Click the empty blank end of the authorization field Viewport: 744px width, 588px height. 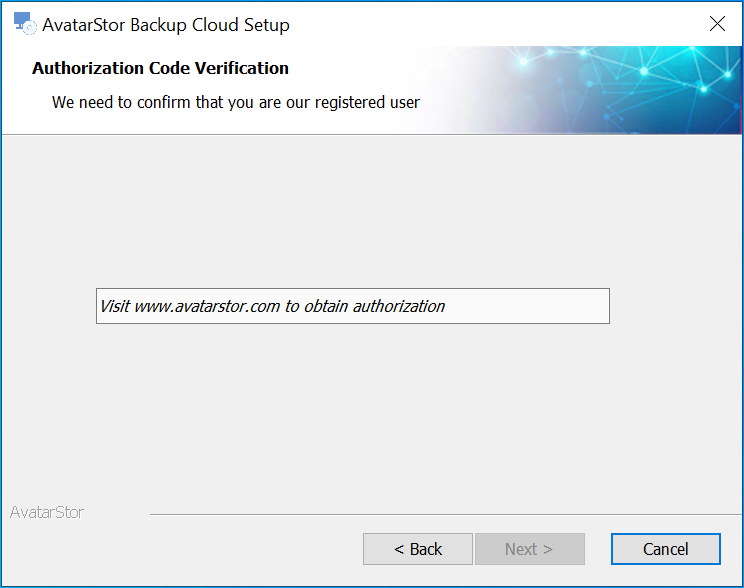(527, 306)
